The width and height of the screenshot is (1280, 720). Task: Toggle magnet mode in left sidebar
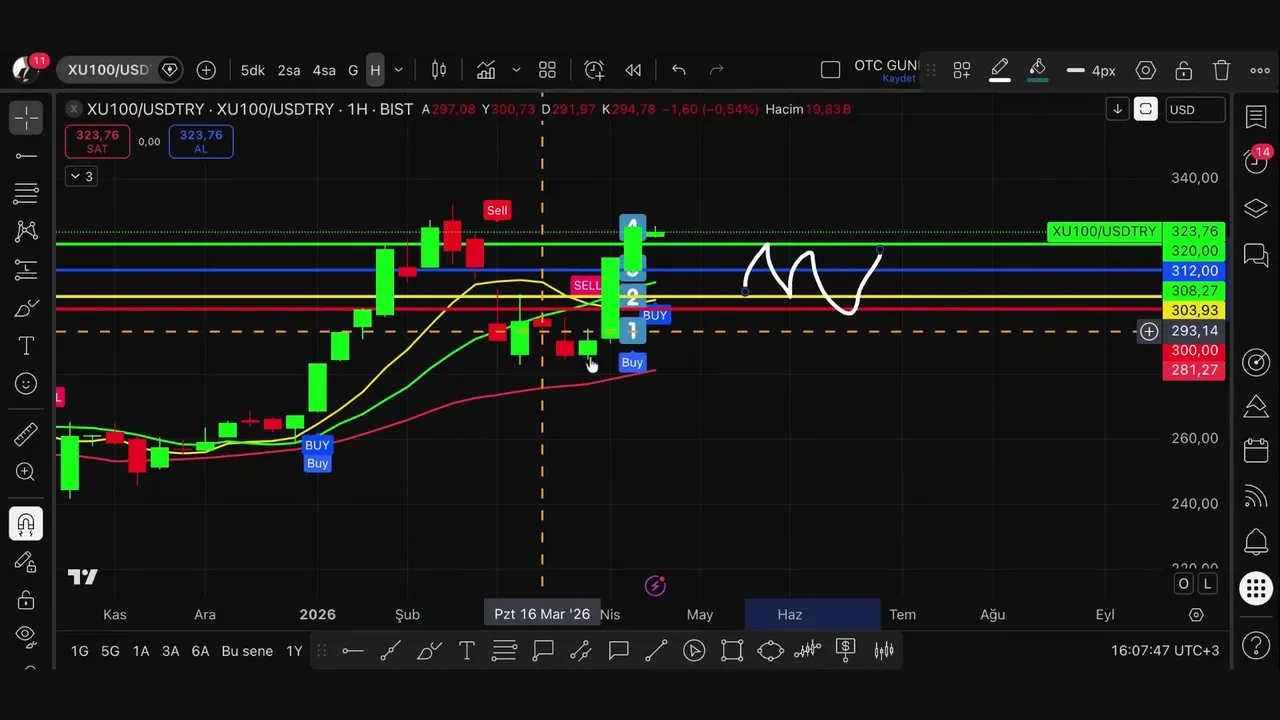[26, 524]
